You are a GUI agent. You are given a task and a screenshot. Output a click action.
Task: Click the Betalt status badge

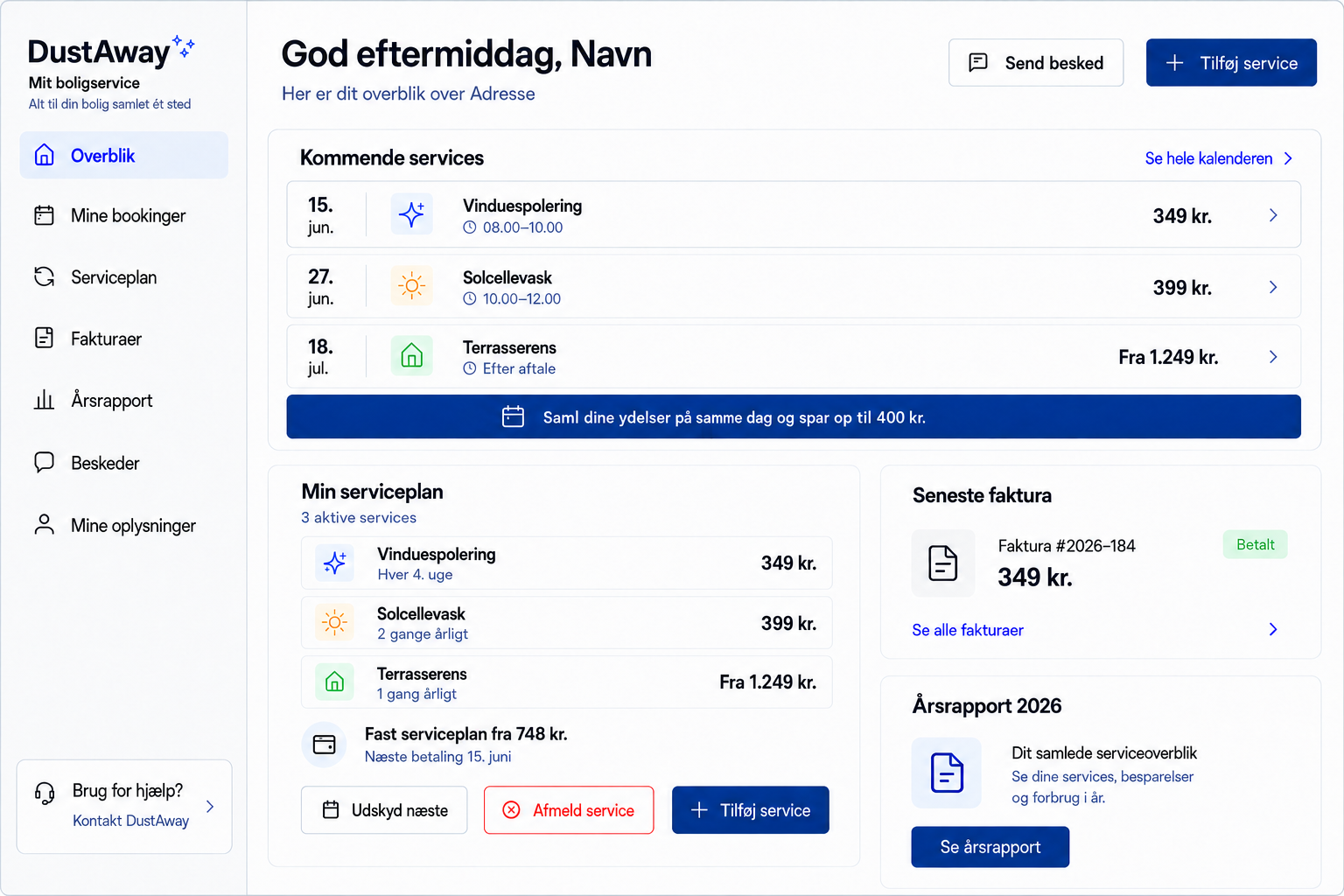[x=1256, y=544]
